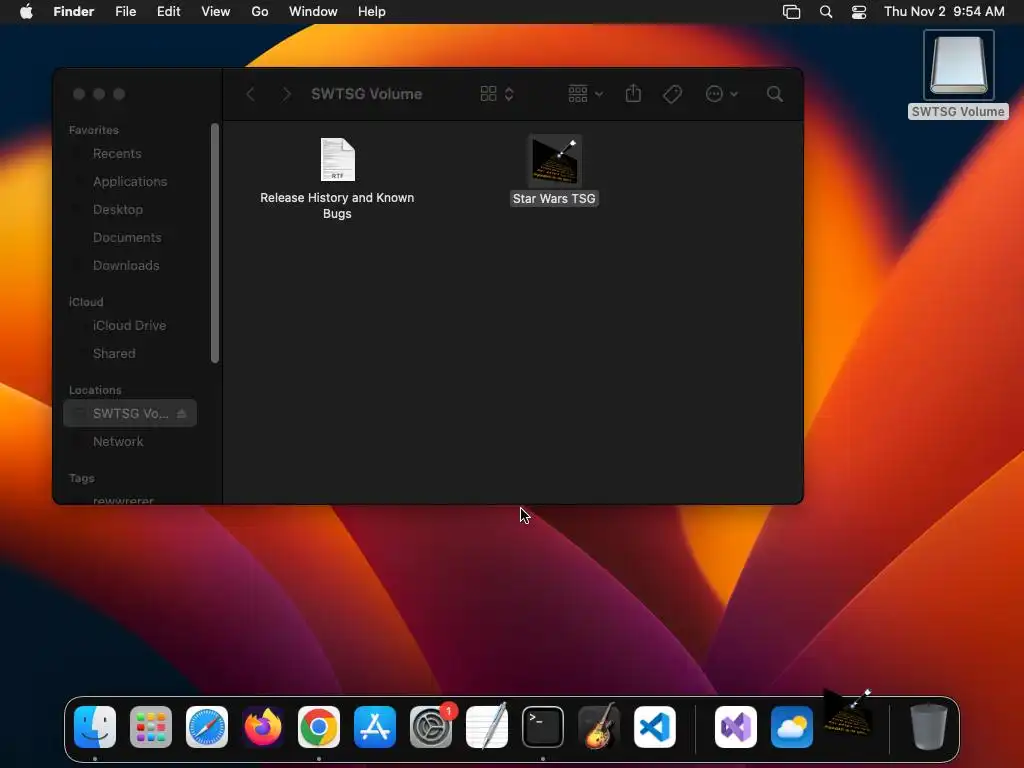Viewport: 1024px width, 768px height.
Task: Select SWTSG Volume in sidebar Locations
Action: (130, 413)
